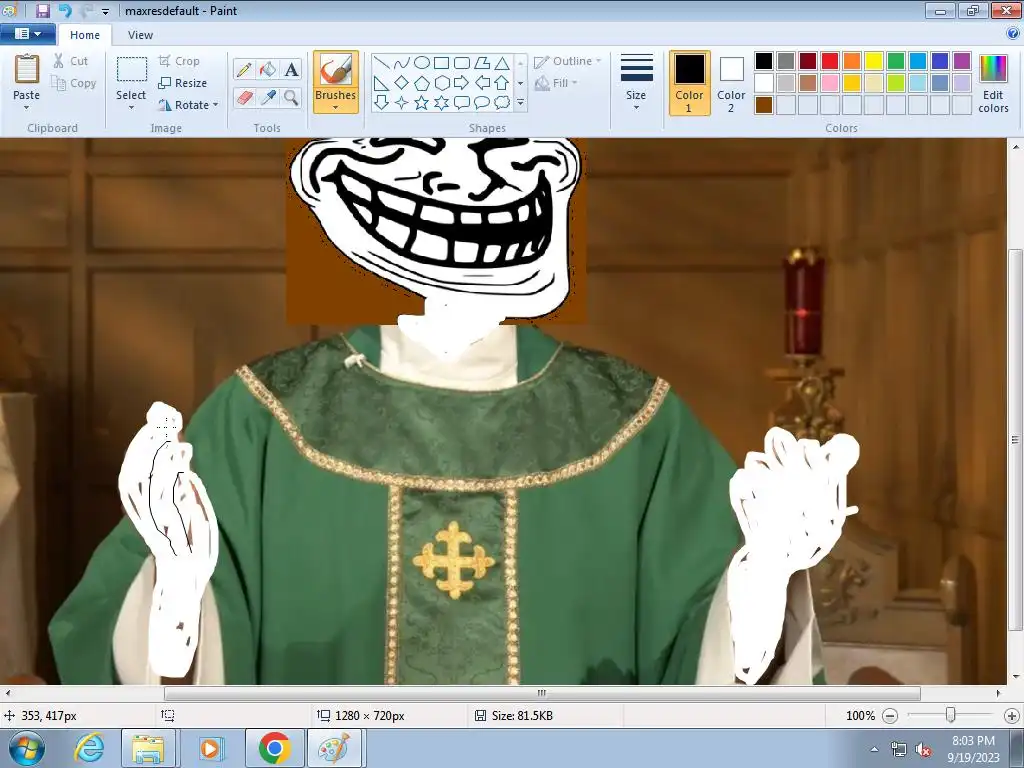Choose the Oval shape
The image size is (1024, 768).
422,63
